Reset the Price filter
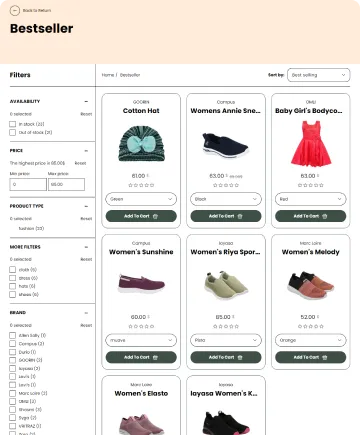Screen dimensions: 360x435 (x=80, y=163)
